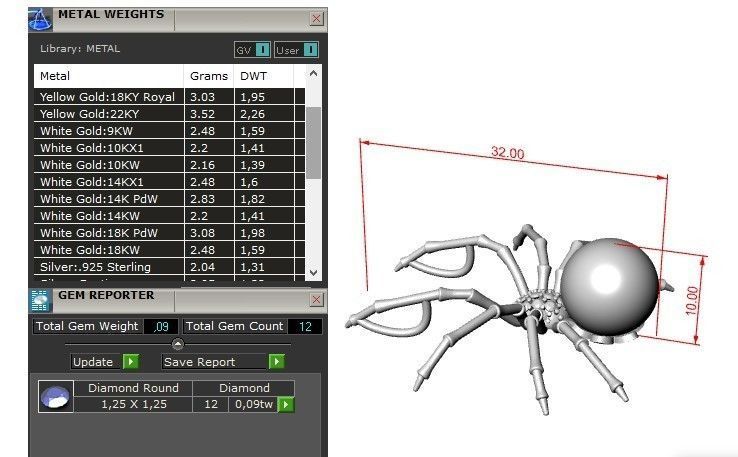Image resolution: width=738 pixels, height=457 pixels.
Task: Select the White Gold:14KX1 row
Action: pyautogui.click(x=169, y=181)
